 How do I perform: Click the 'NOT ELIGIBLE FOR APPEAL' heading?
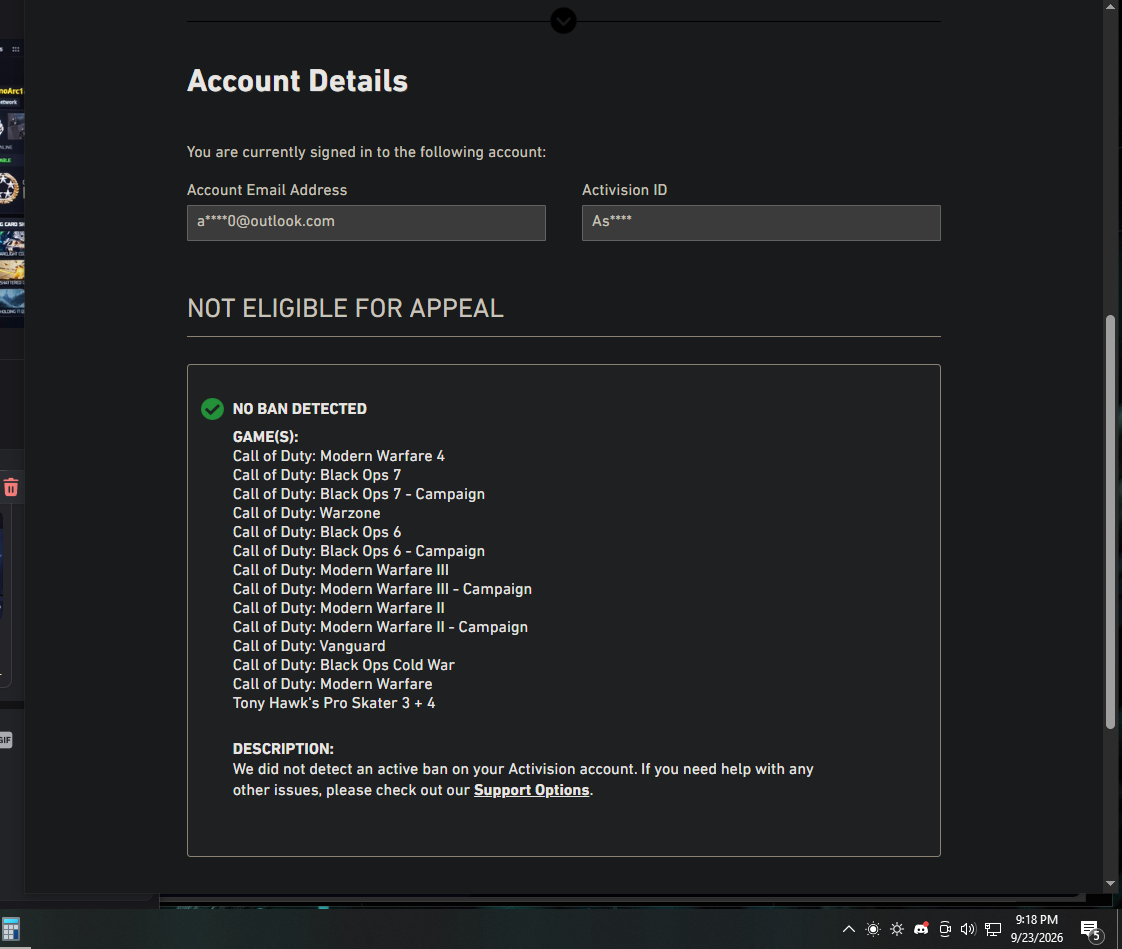pyautogui.click(x=345, y=308)
